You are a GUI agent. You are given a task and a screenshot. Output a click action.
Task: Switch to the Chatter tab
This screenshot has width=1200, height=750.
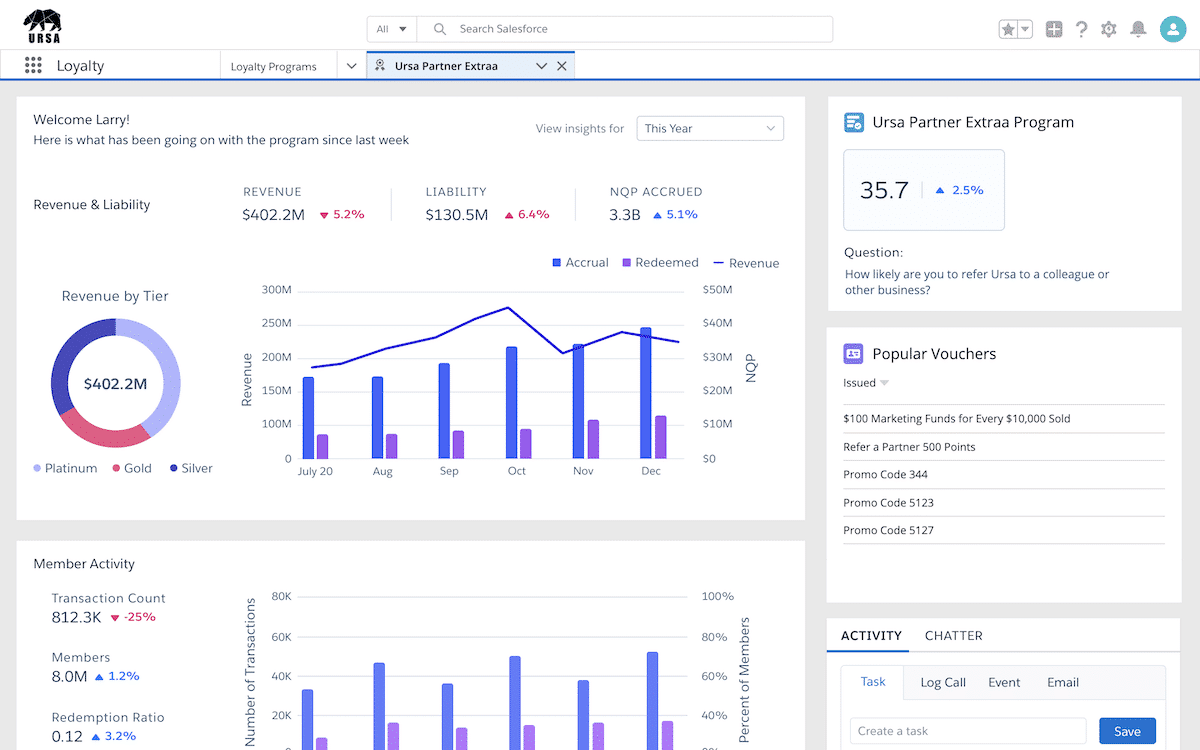pos(953,635)
